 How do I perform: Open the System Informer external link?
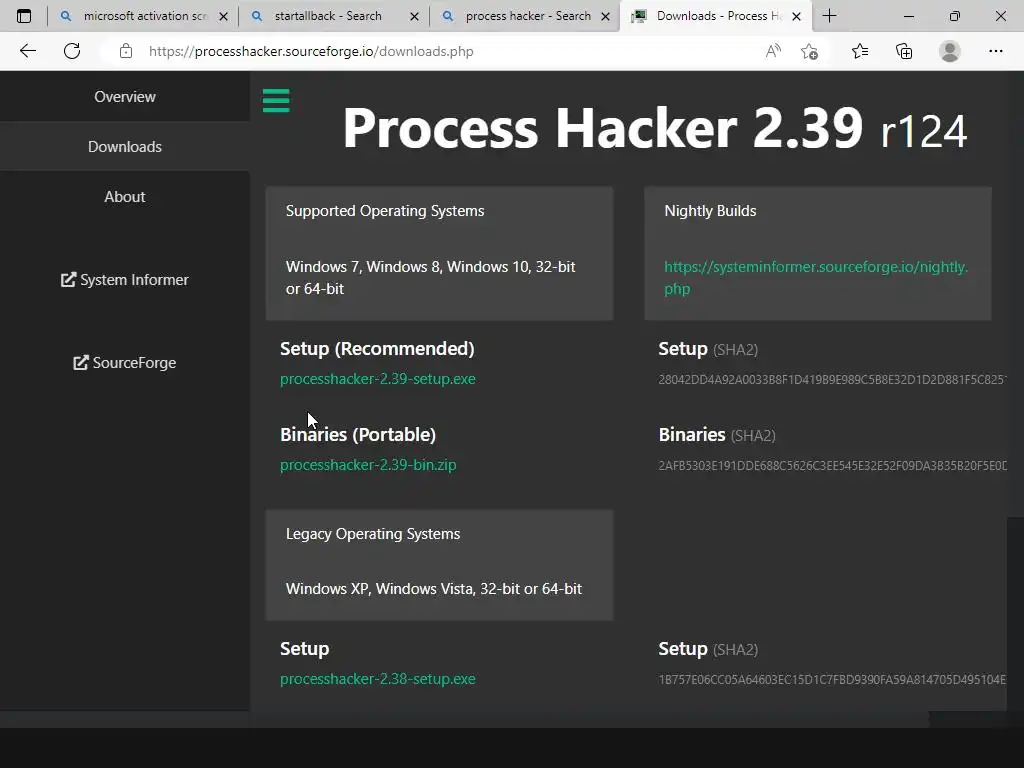[125, 280]
